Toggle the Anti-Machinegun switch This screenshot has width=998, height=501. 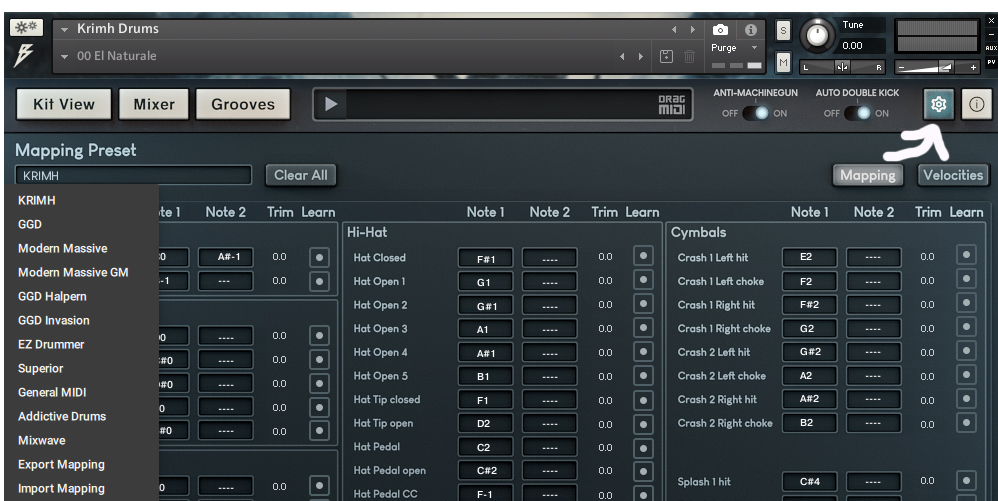click(755, 112)
